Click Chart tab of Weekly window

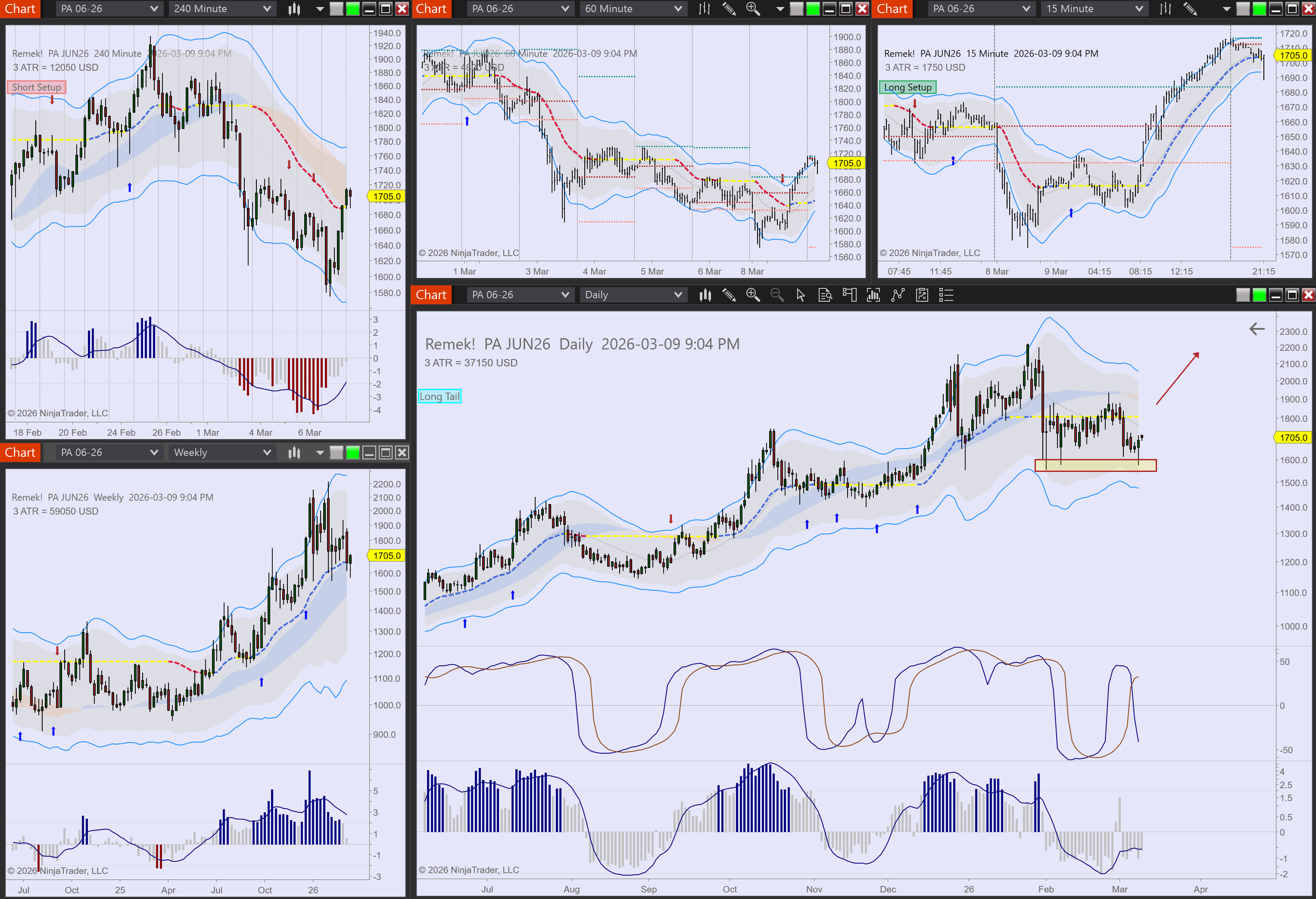tap(20, 452)
